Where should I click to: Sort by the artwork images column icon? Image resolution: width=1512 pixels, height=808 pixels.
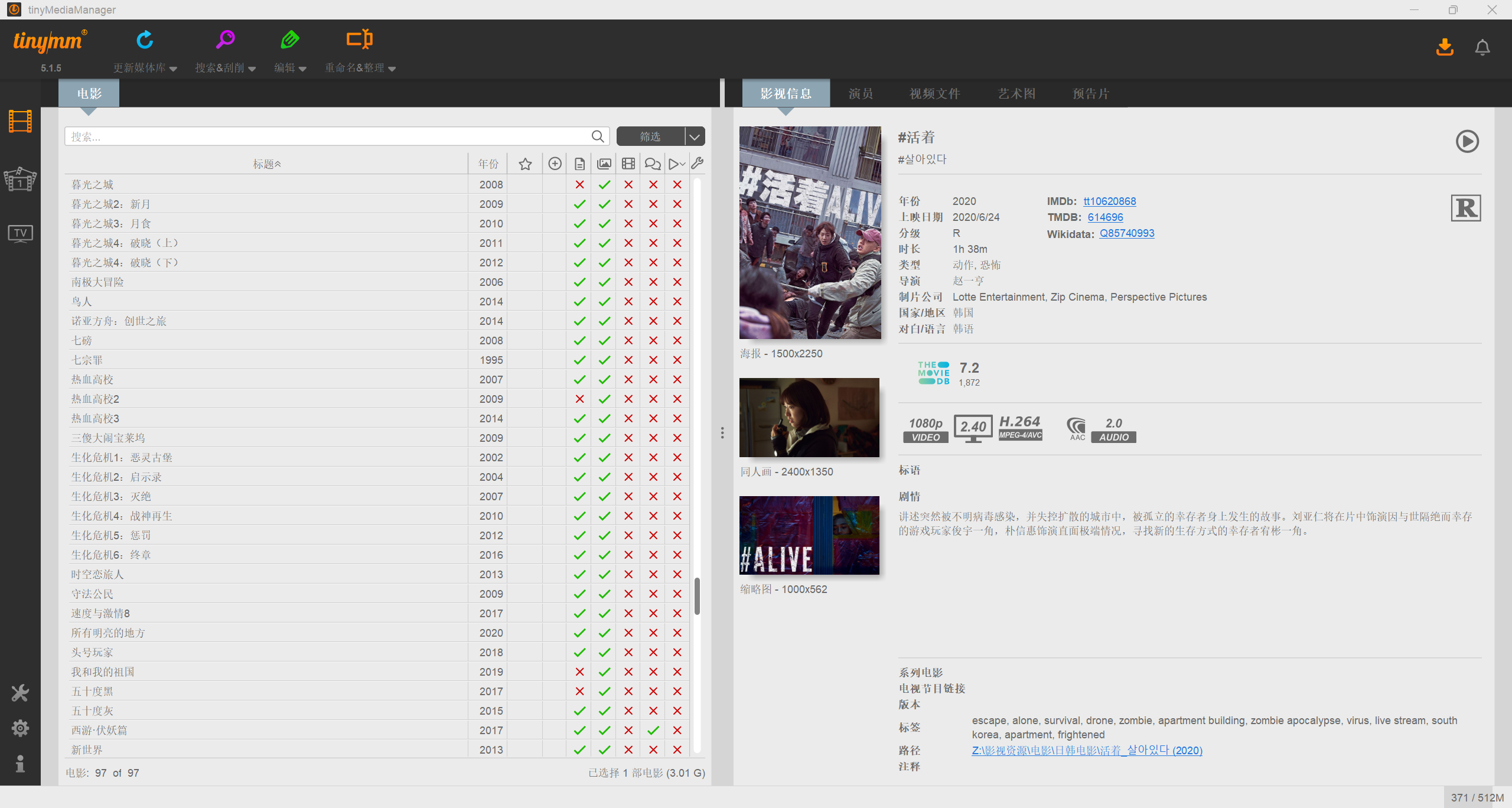click(x=604, y=164)
